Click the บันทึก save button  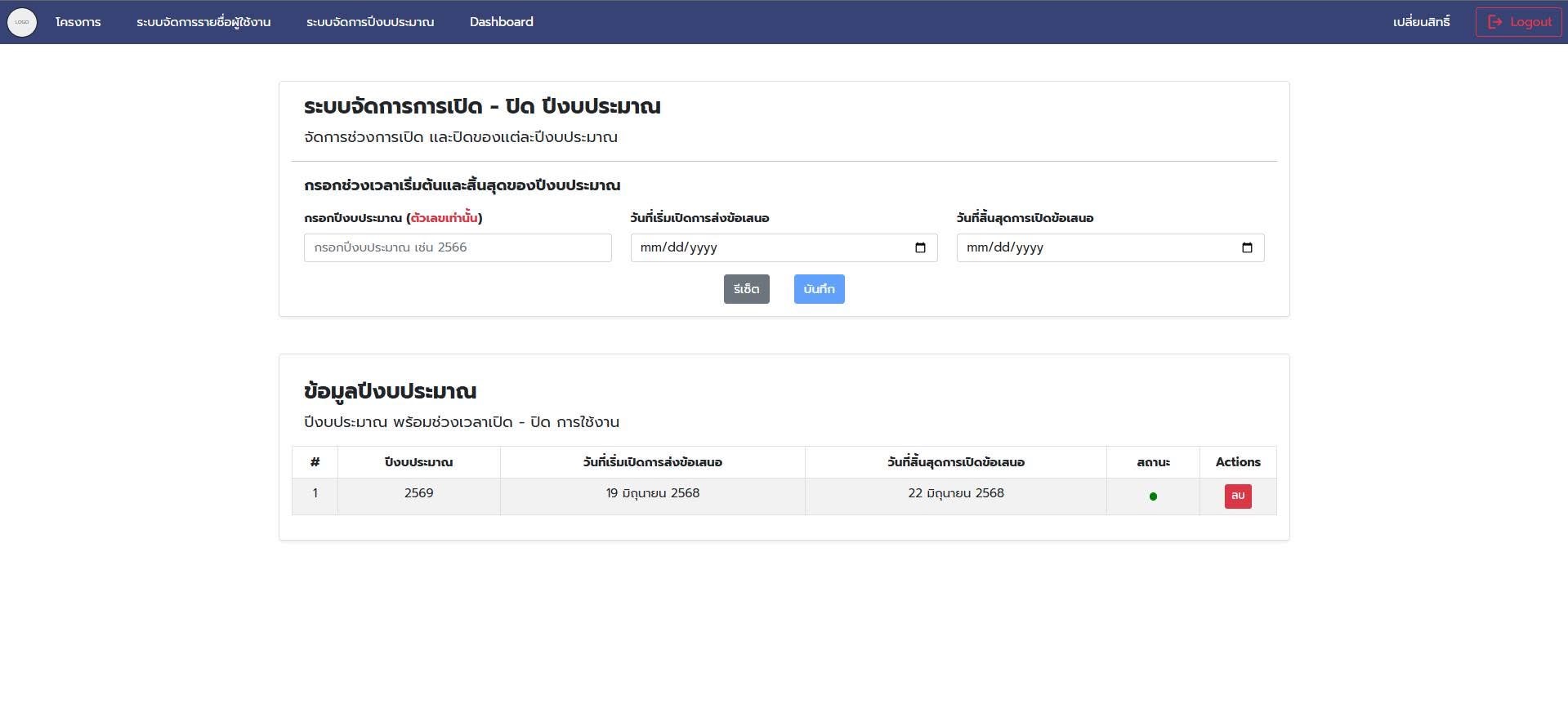click(x=819, y=289)
